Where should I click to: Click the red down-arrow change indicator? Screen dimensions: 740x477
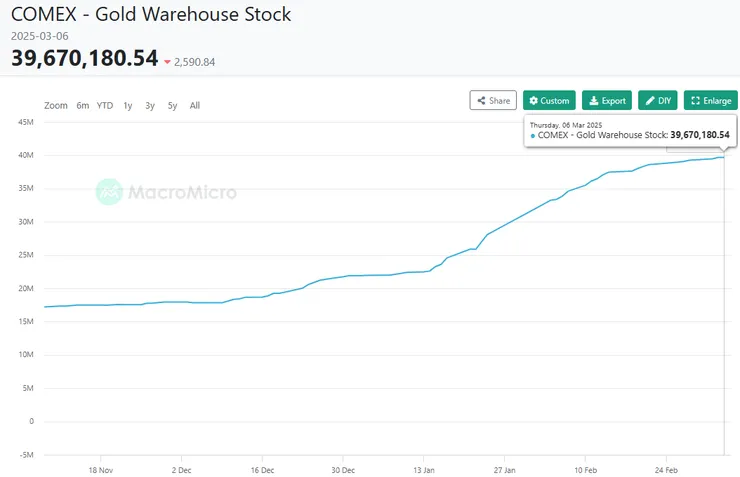pos(168,62)
